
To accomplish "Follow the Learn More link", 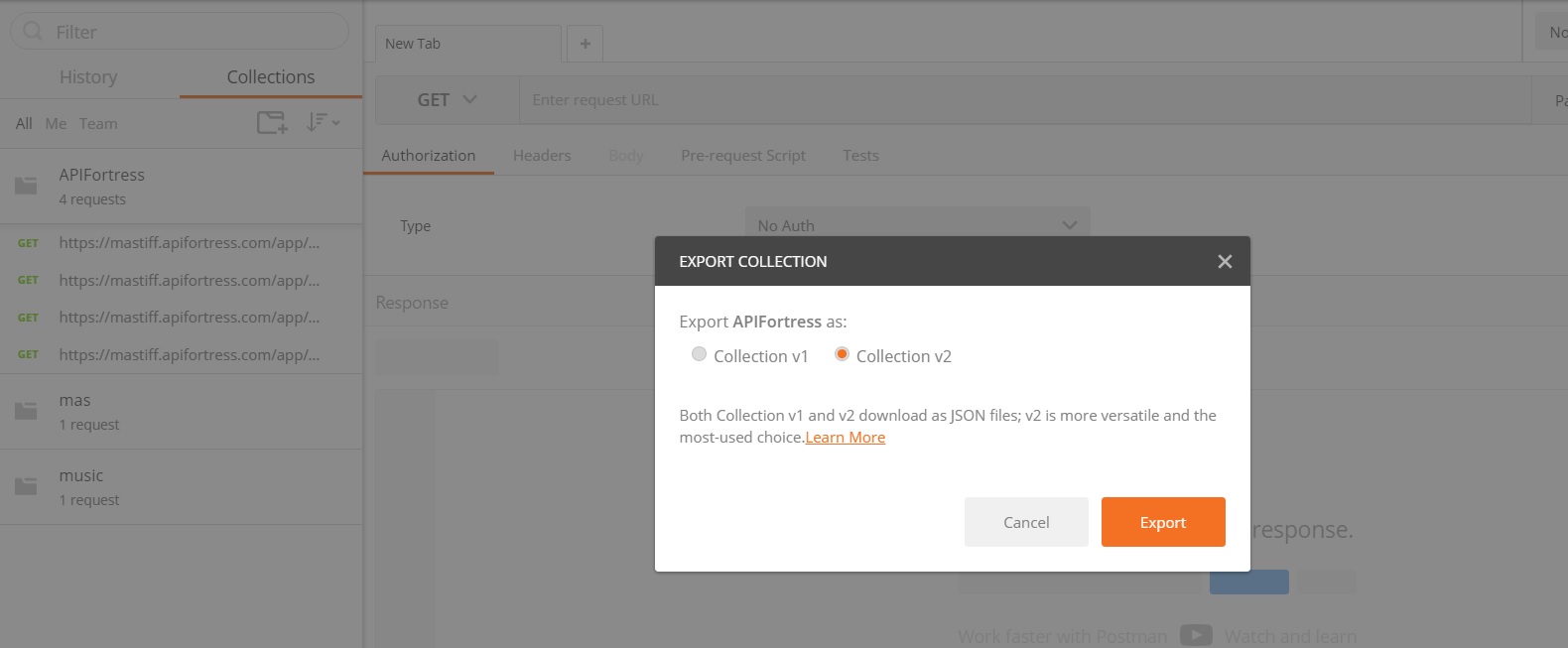I will tap(845, 438).
